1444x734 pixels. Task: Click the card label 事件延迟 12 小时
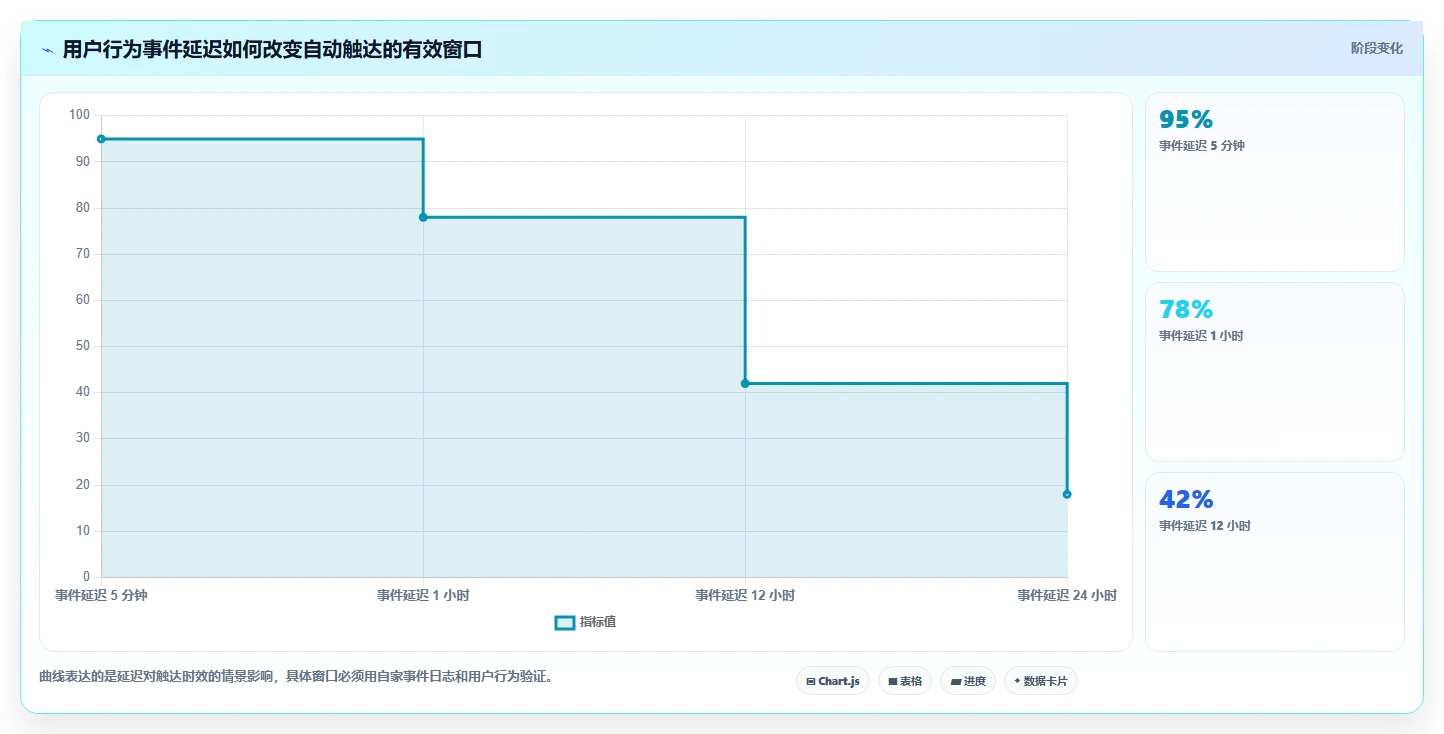tap(1205, 526)
